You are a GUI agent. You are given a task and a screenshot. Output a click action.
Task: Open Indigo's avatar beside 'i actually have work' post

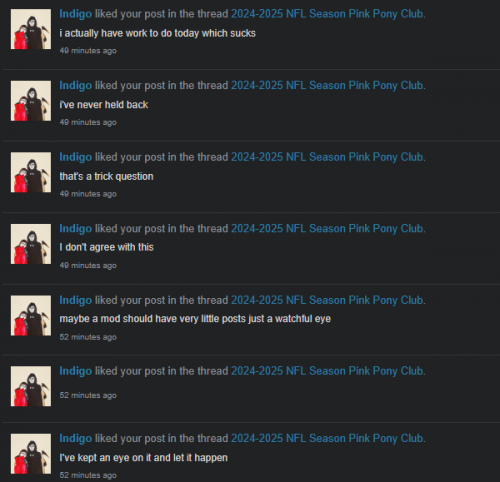pyautogui.click(x=31, y=29)
